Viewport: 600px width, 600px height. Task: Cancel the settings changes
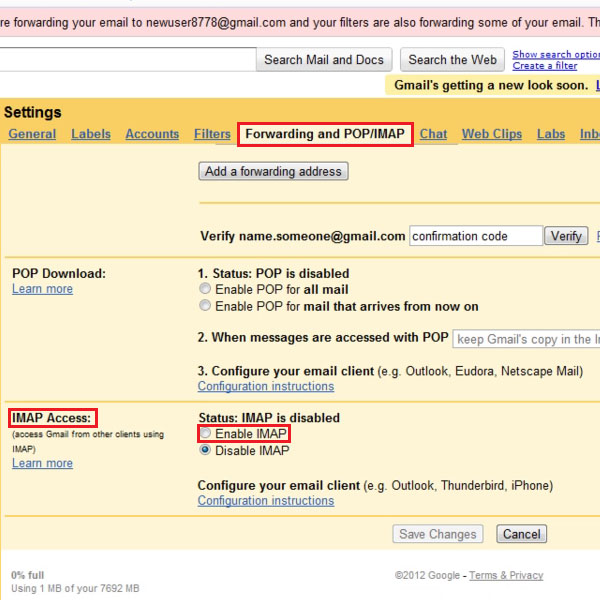click(x=522, y=534)
